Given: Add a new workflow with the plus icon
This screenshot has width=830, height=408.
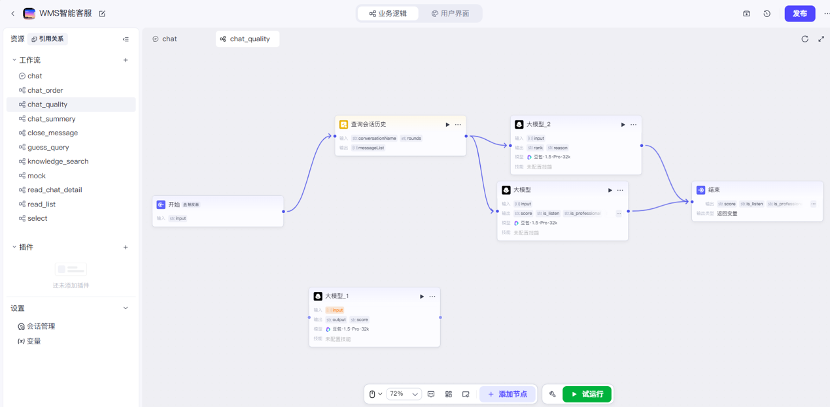Looking at the screenshot, I should pyautogui.click(x=125, y=60).
